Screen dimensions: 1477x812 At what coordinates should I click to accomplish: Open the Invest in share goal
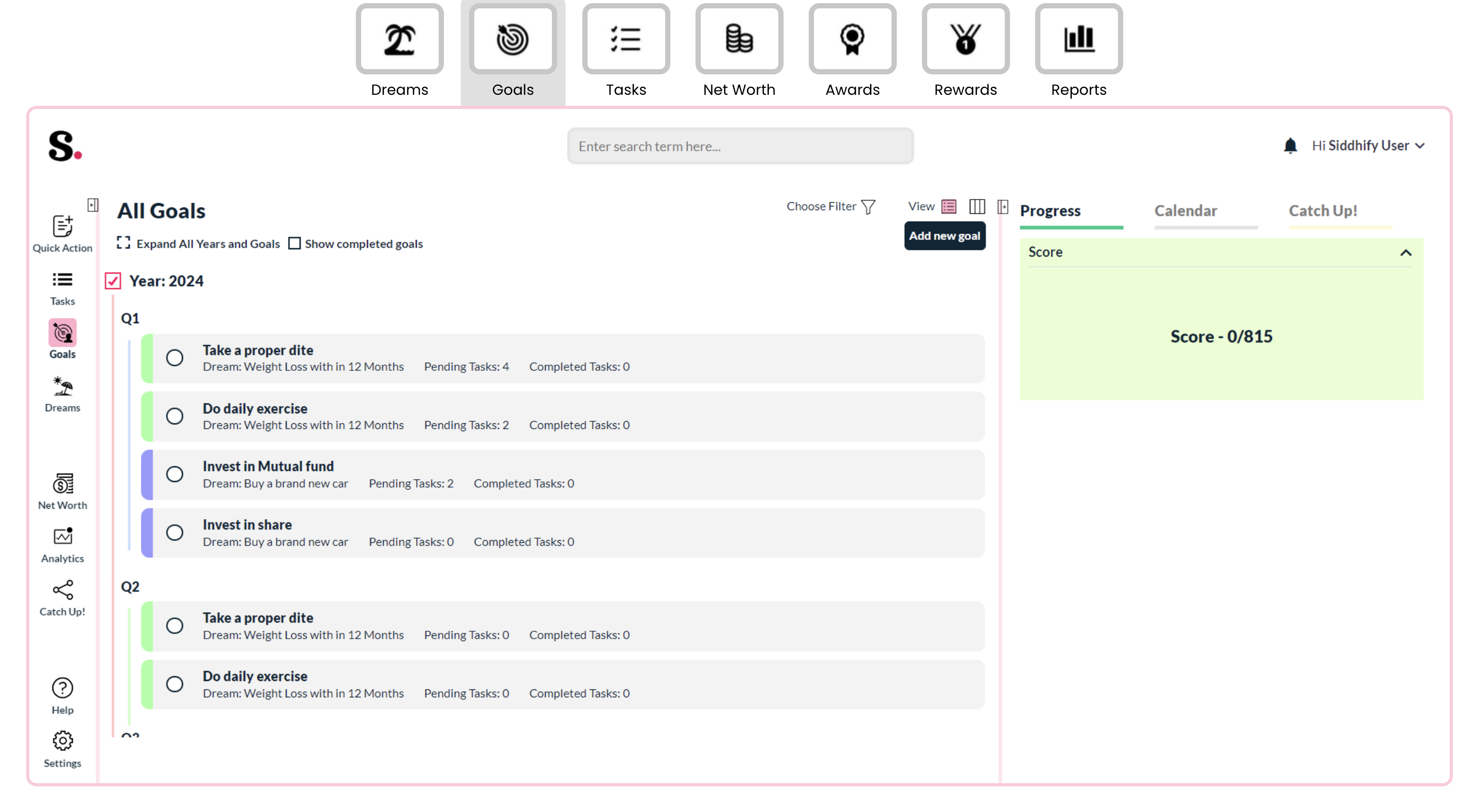(x=247, y=524)
